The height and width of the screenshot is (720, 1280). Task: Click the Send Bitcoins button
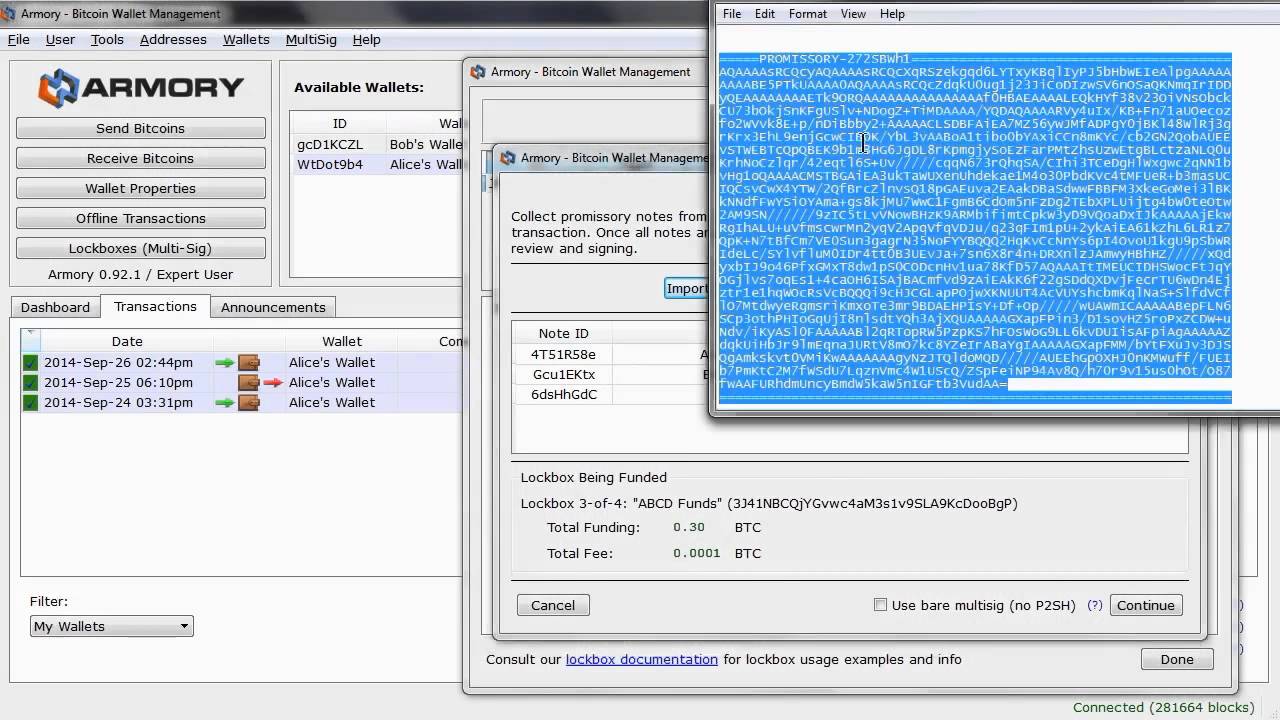point(140,128)
